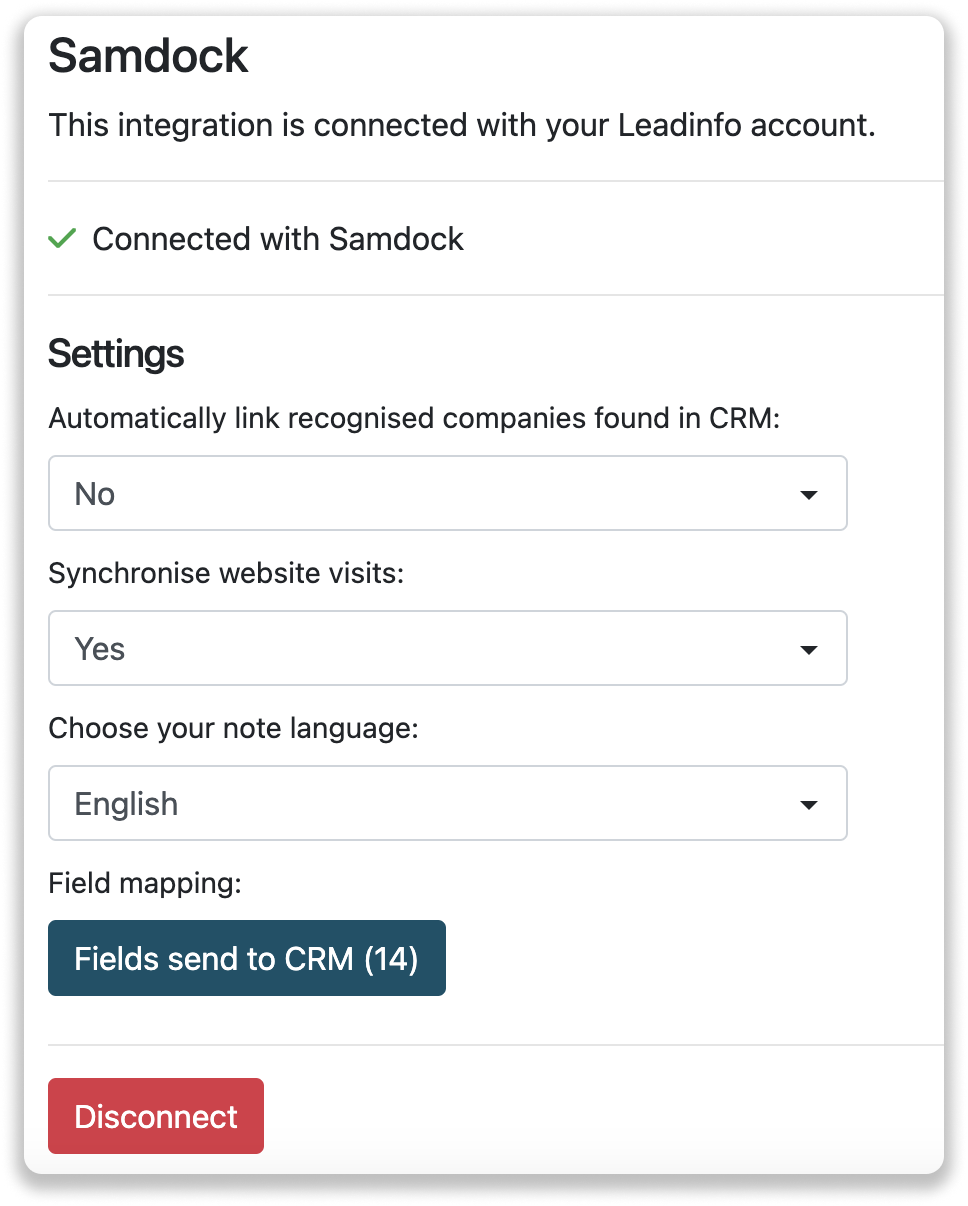Screen dimensions: 968x1206
Task: Select the English value in the language combobox
Action: coord(126,803)
